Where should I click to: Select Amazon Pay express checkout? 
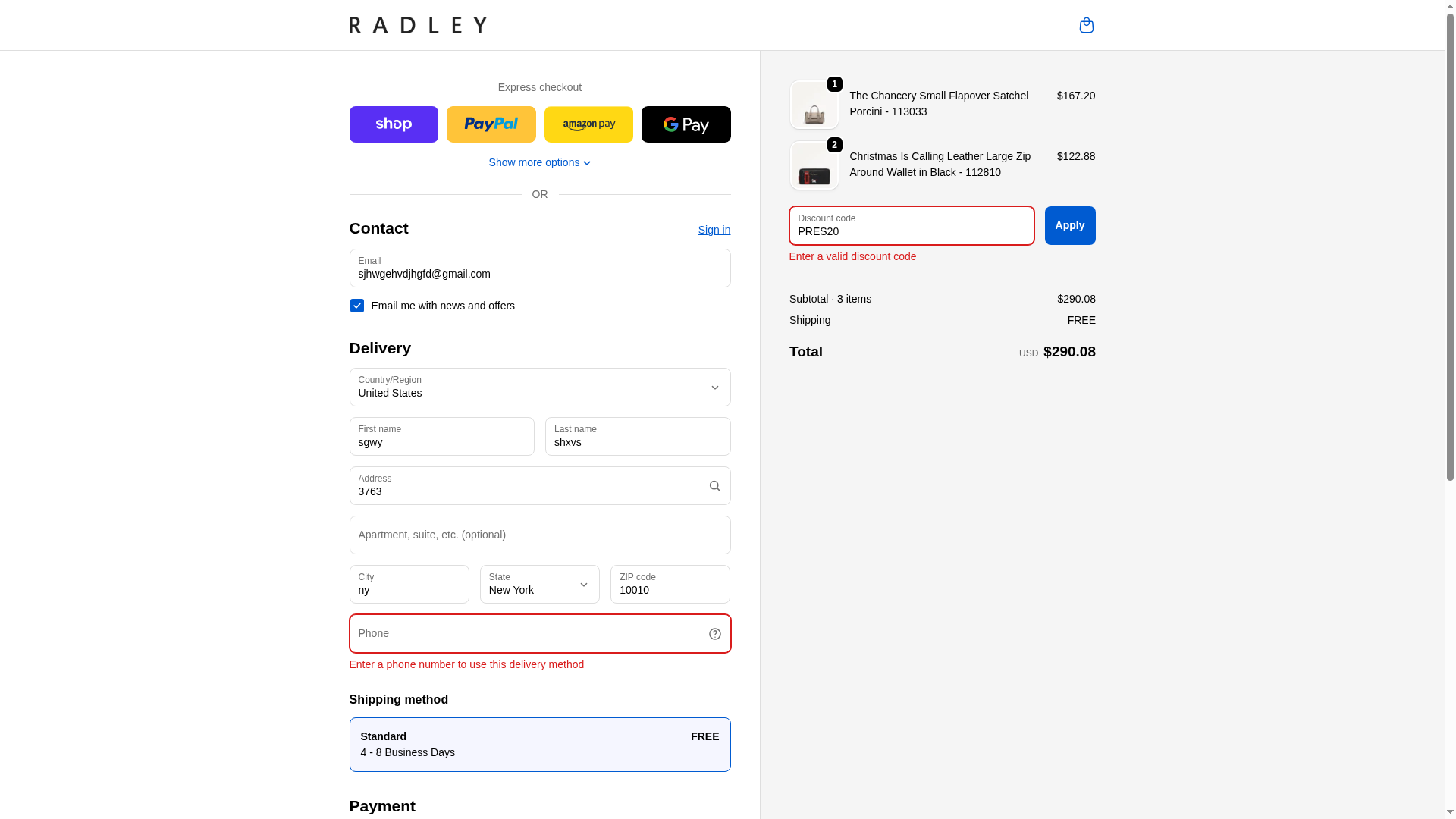588,124
